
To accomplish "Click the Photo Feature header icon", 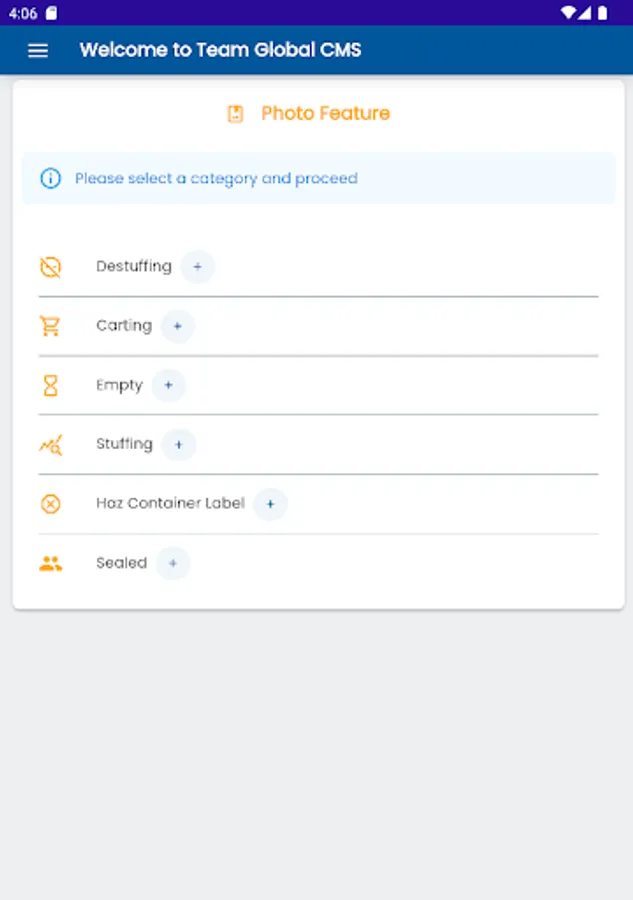I will point(236,114).
